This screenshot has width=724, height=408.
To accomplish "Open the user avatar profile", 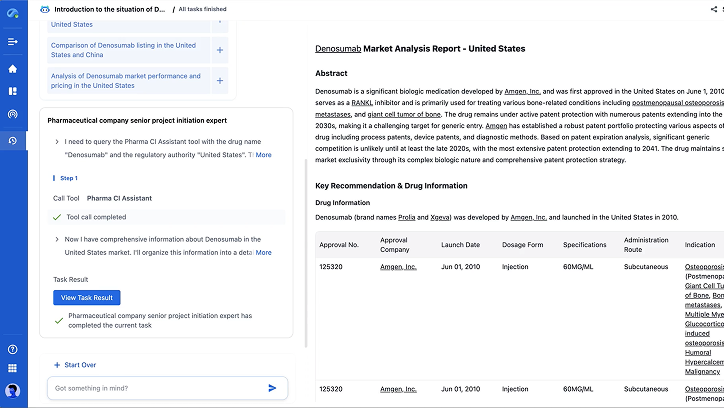I will [x=13, y=391].
